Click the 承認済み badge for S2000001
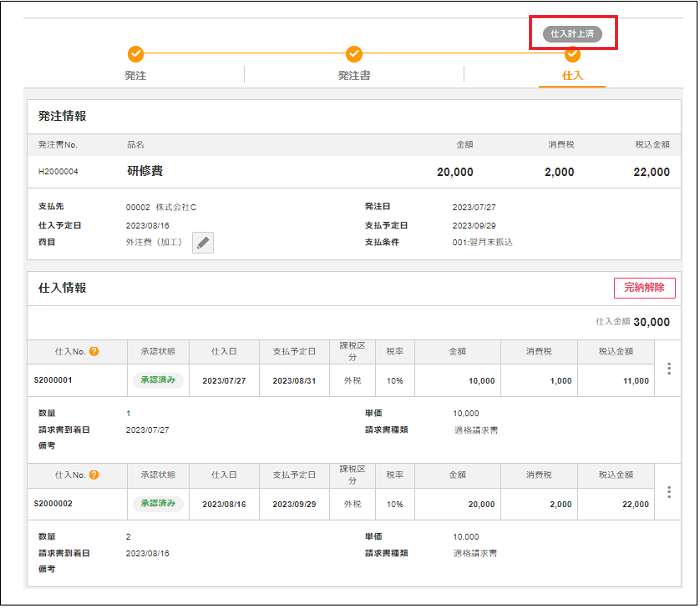 158,380
